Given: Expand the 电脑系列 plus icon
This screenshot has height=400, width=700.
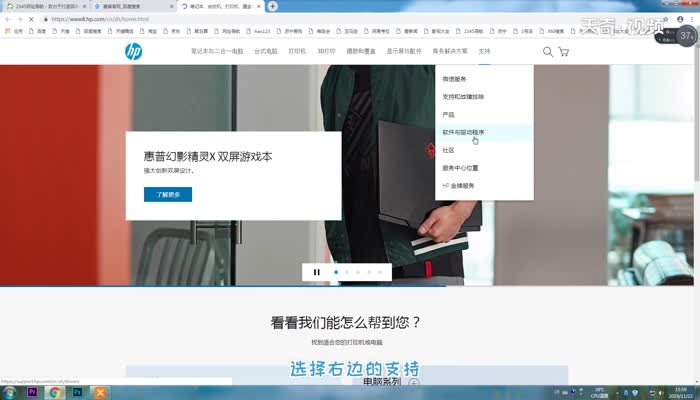Looking at the screenshot, I should pyautogui.click(x=414, y=383).
